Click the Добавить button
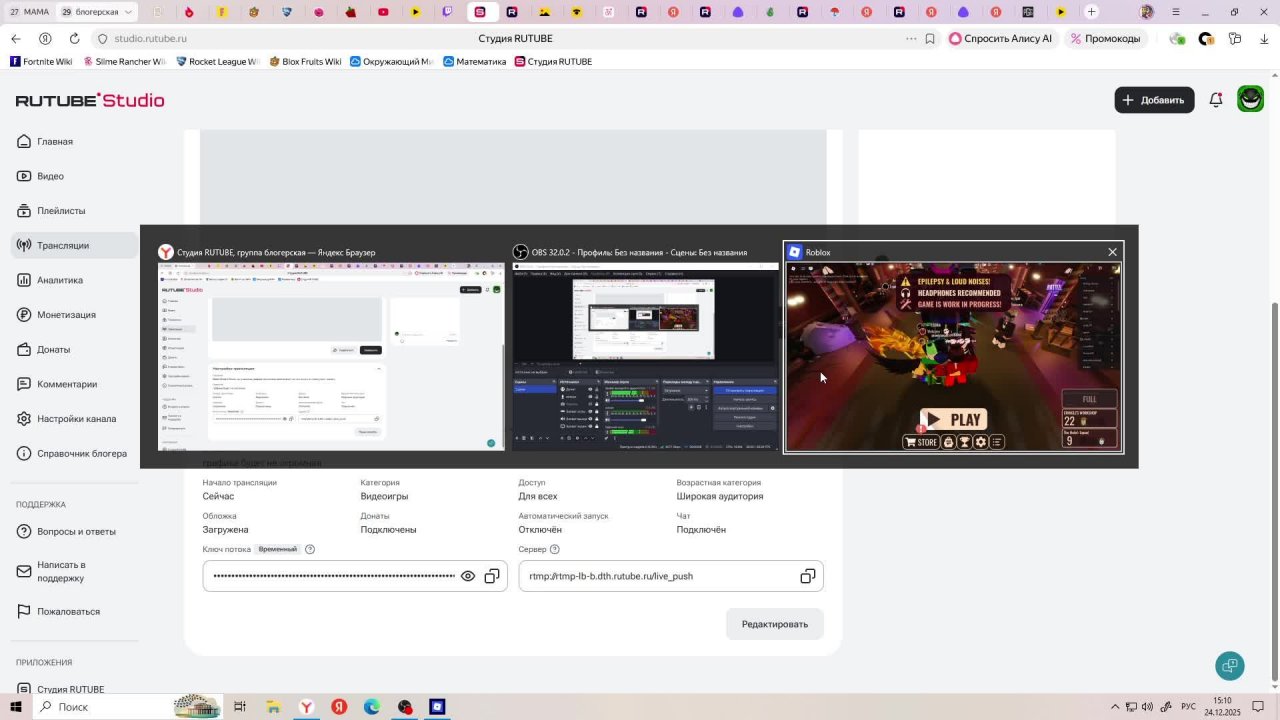1280x720 pixels. pyautogui.click(x=1154, y=100)
